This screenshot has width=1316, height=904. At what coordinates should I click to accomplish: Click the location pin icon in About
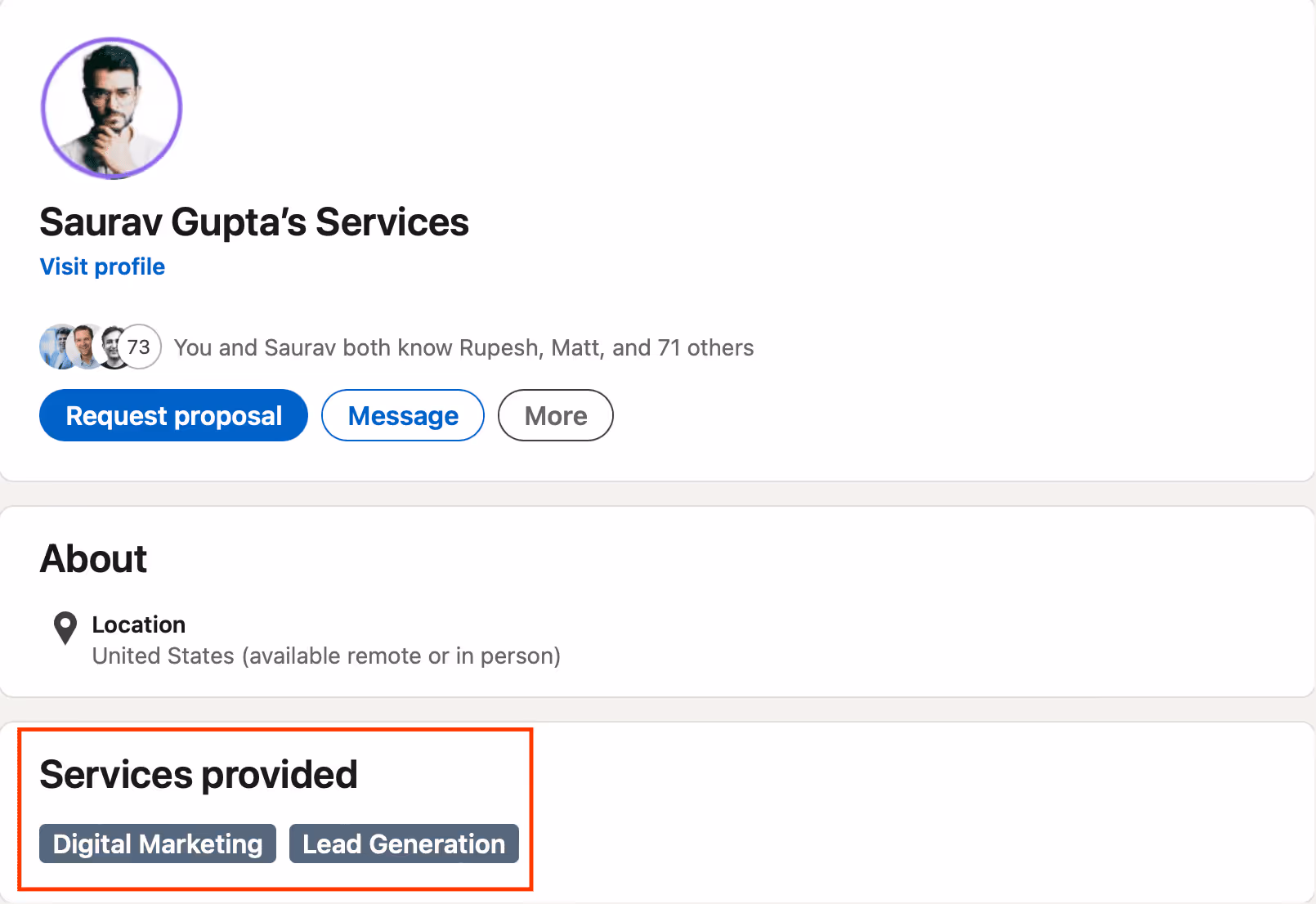point(65,629)
